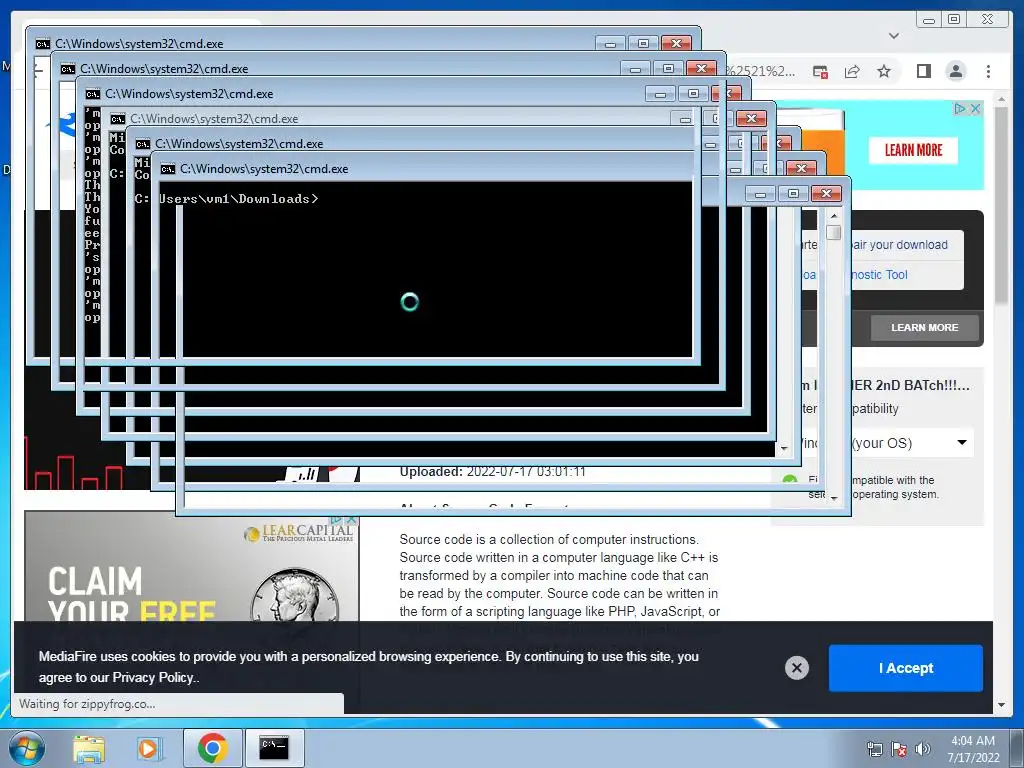Viewport: 1024px width, 768px height.
Task: Click the front cmd.exe window system icon
Action: point(168,169)
